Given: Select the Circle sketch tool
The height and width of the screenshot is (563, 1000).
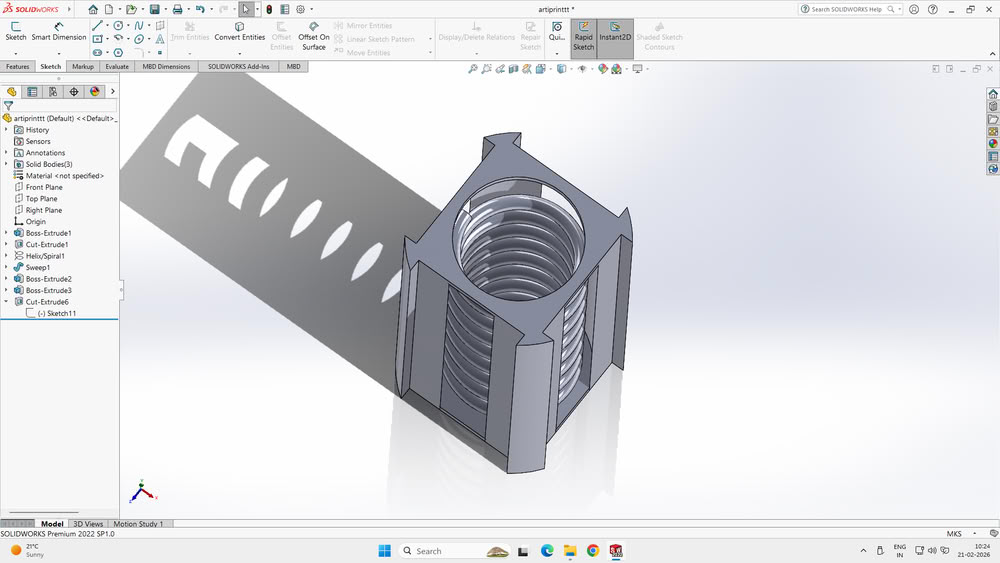Looking at the screenshot, I should tap(118, 26).
